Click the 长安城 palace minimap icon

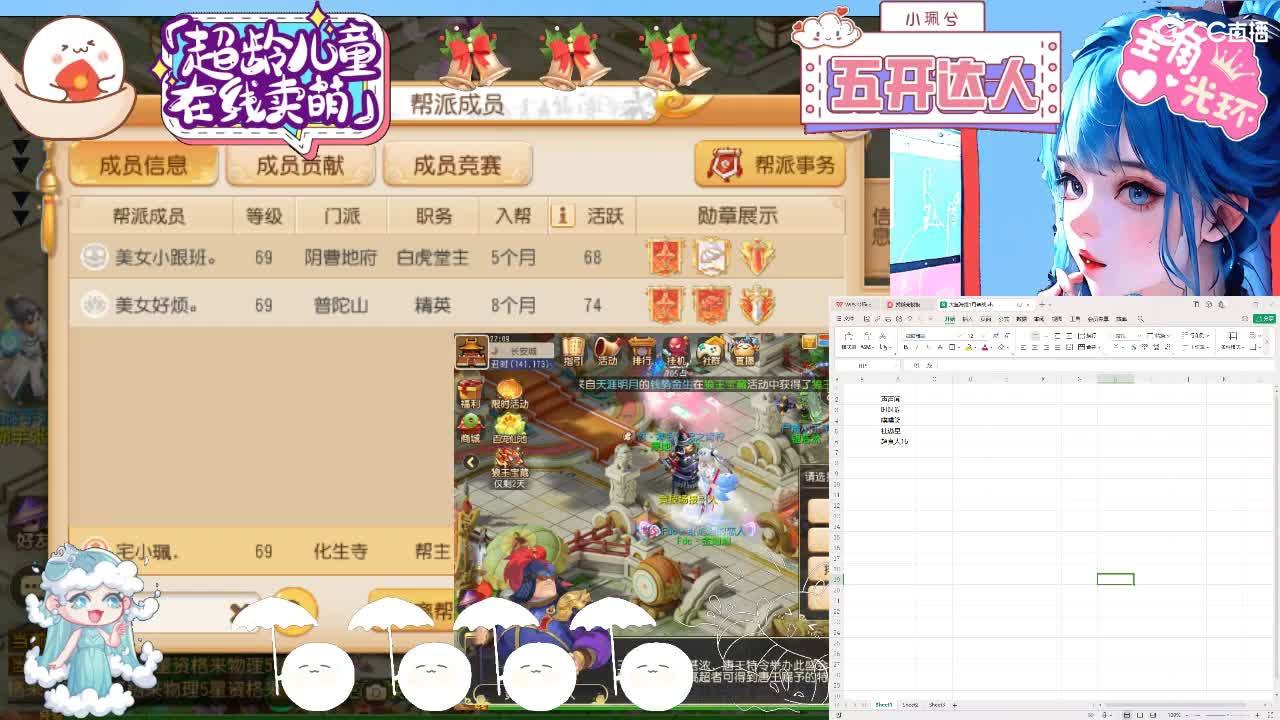point(472,351)
